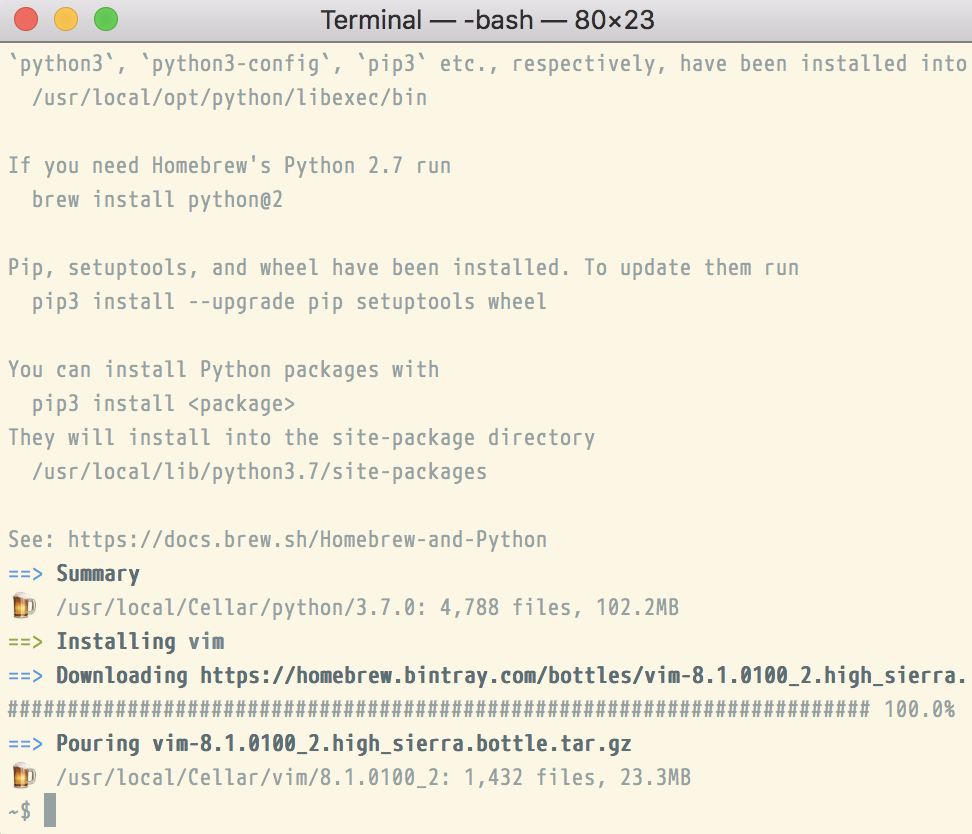Click the /usr/local/opt/python/libexec/bin path
This screenshot has width=972, height=834.
pyautogui.click(x=229, y=98)
